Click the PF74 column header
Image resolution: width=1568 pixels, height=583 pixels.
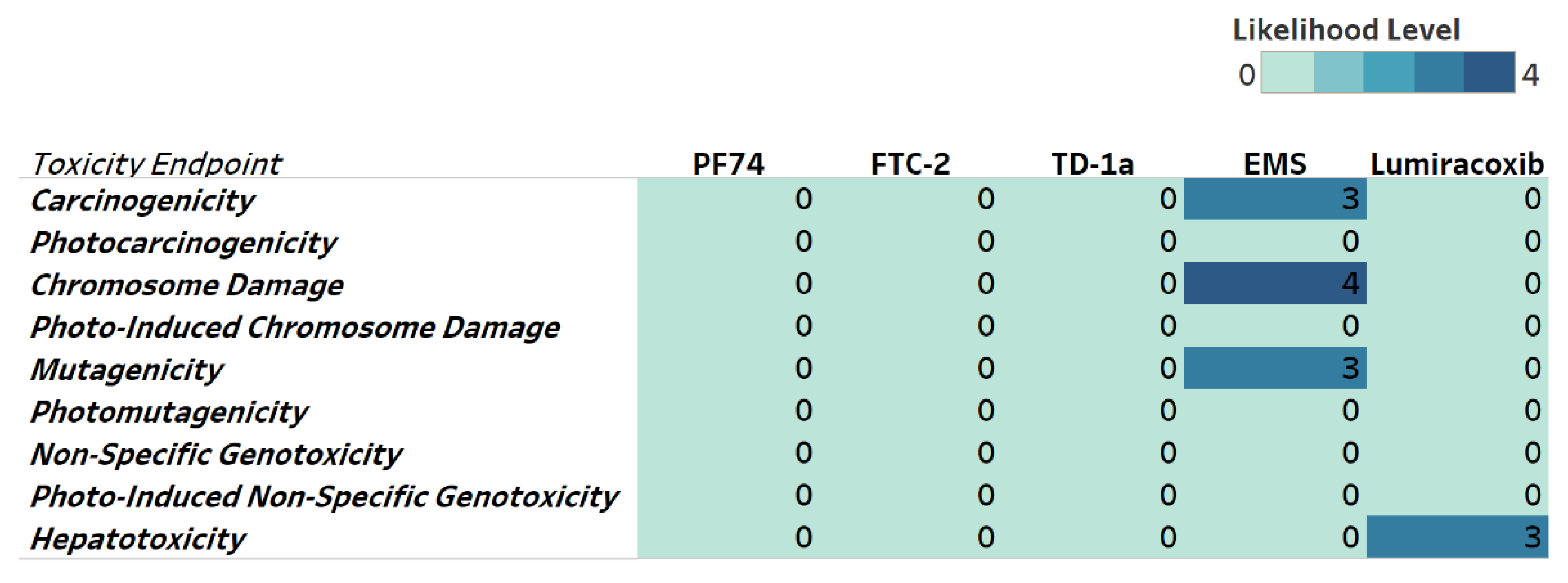pos(728,163)
